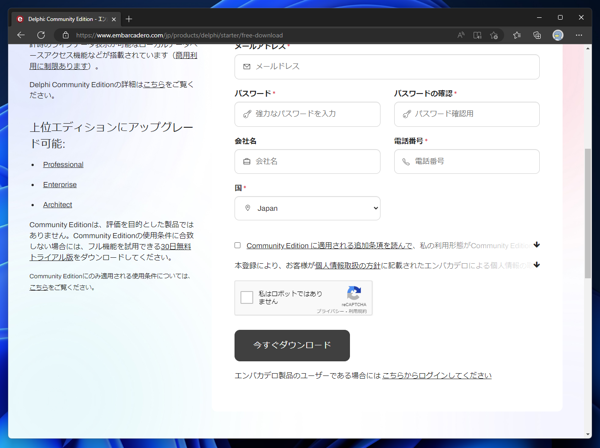Open the こちら link for usage conditions
The width and height of the screenshot is (600, 448).
click(39, 287)
